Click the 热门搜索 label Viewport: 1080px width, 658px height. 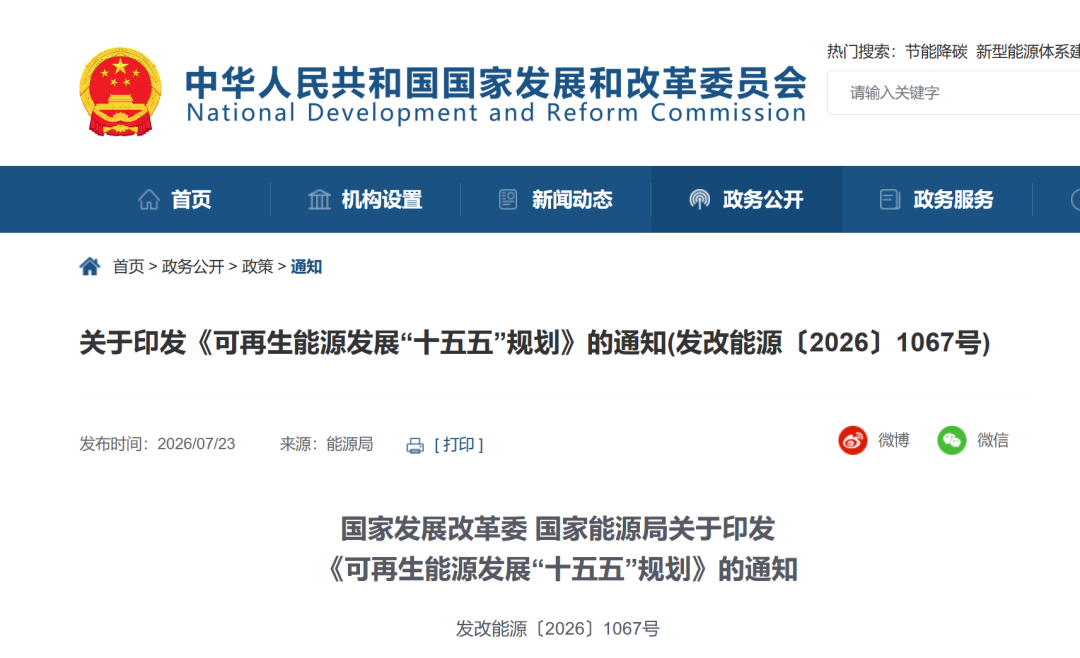click(x=861, y=52)
